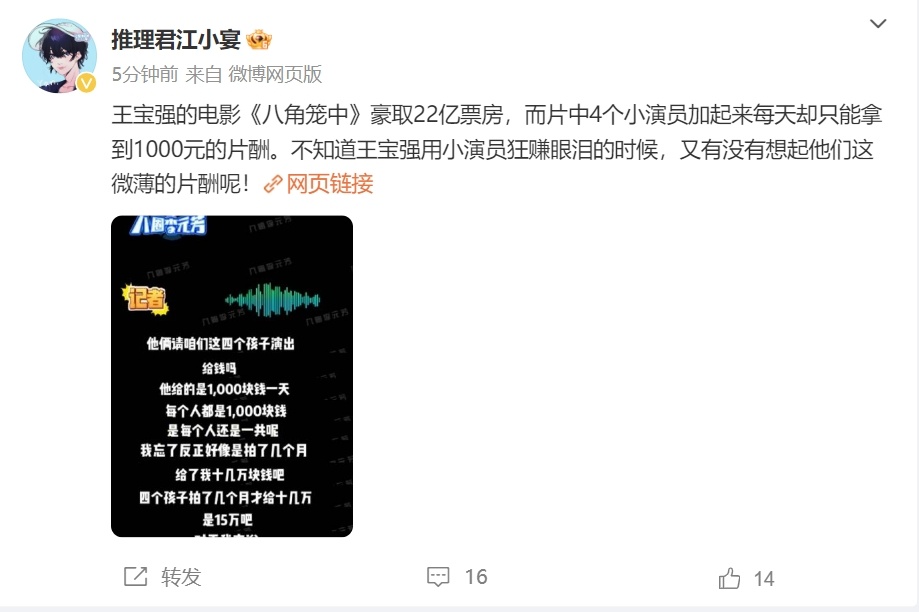
Task: Click the post text about 八角笼中
Action: pyautogui.click(x=496, y=149)
